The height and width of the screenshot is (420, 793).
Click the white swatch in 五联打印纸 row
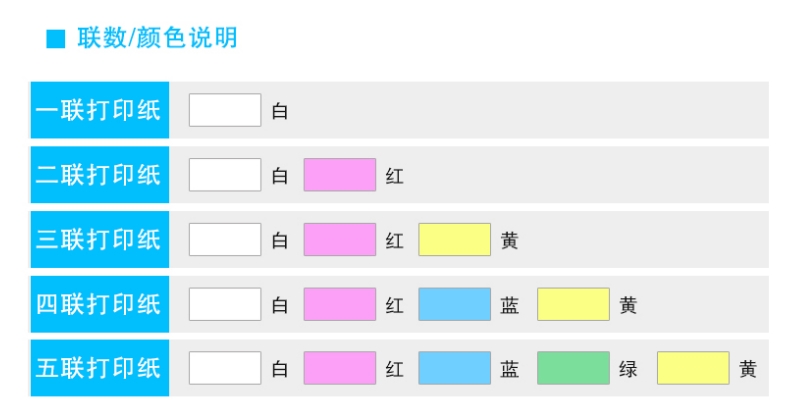(225, 368)
